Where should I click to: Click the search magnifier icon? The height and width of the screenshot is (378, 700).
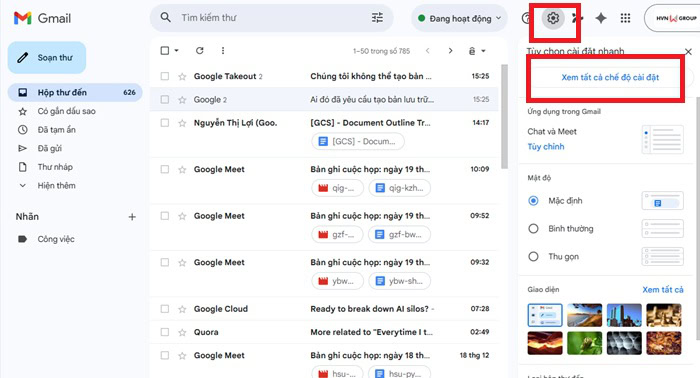166,18
